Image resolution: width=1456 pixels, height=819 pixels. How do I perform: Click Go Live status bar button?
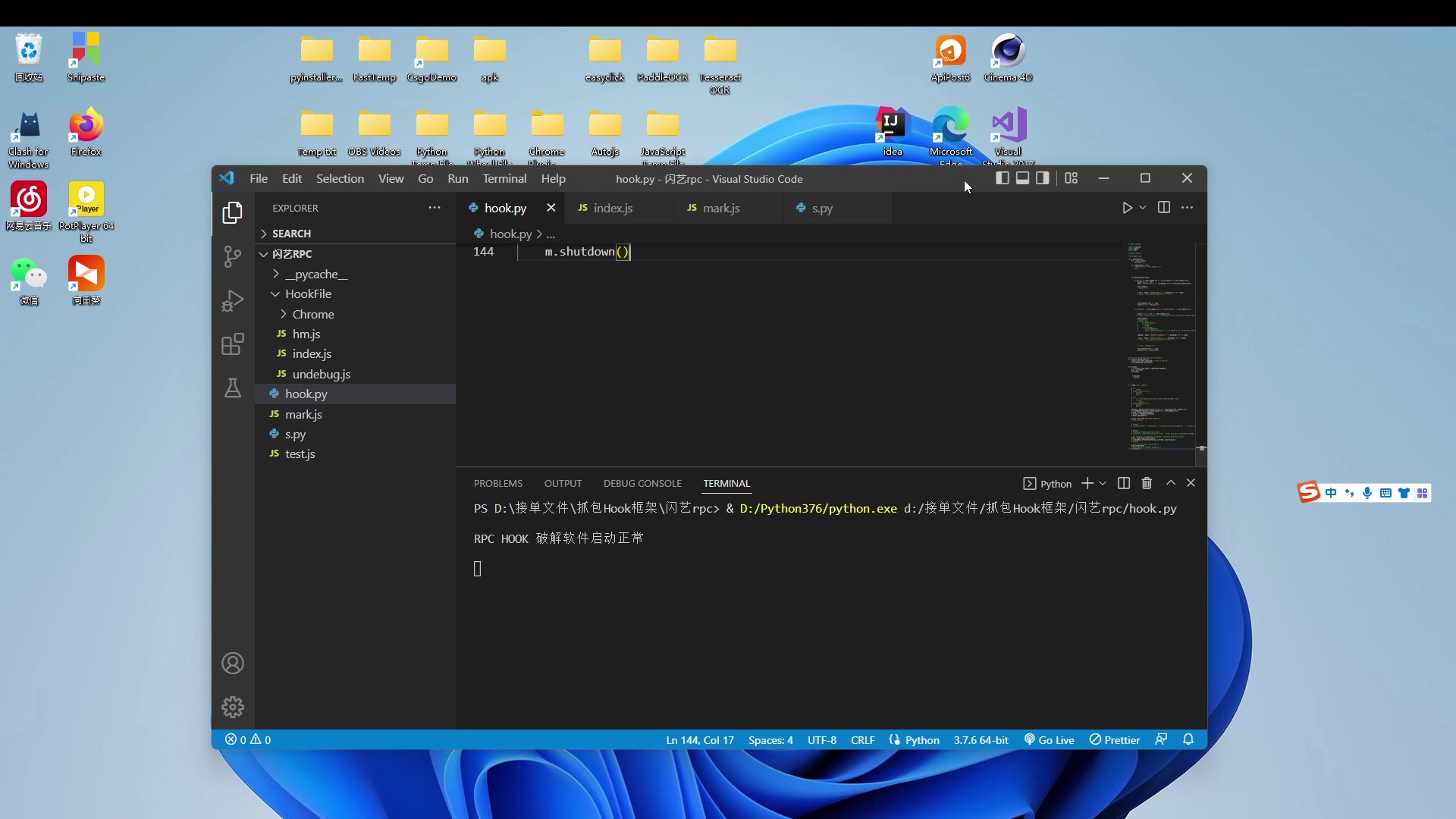[1052, 740]
